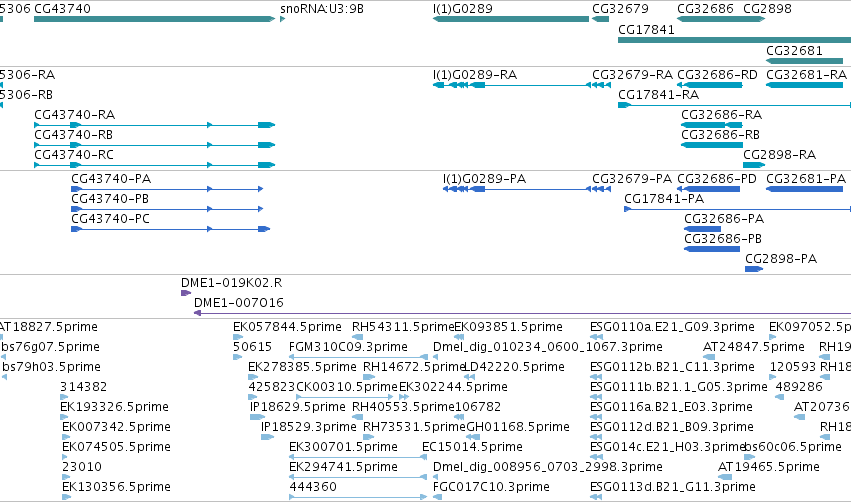
Task: Click the CG32679-PA protein label
Action: 632,179
